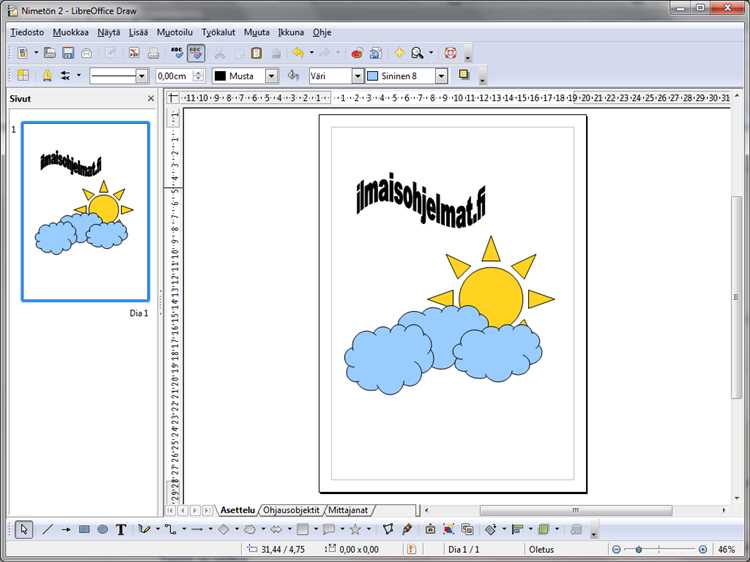Choose the Symbol shapes smiley tool
The height and width of the screenshot is (562, 750).
point(250,529)
